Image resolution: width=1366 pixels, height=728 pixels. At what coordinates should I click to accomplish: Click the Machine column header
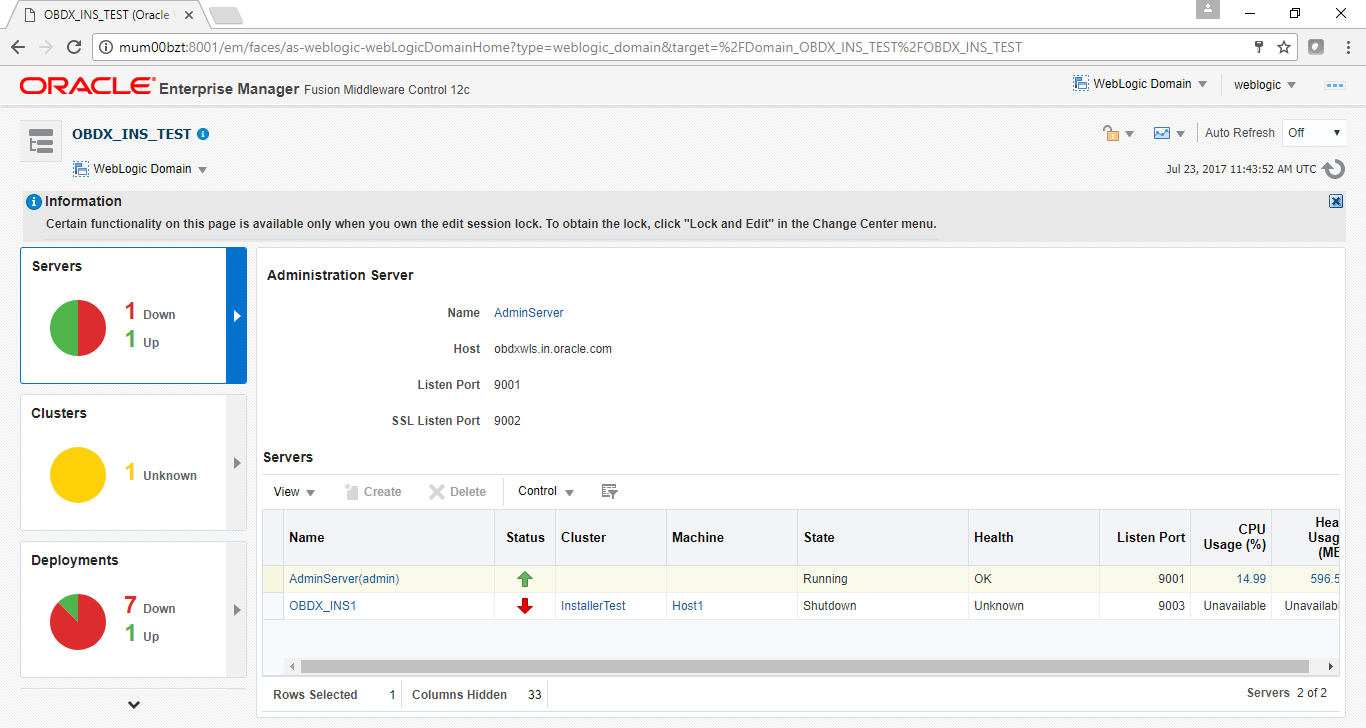tap(732, 537)
